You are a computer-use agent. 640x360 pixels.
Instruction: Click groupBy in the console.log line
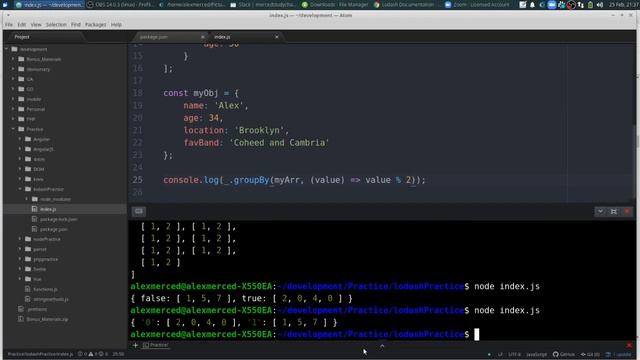[251, 180]
